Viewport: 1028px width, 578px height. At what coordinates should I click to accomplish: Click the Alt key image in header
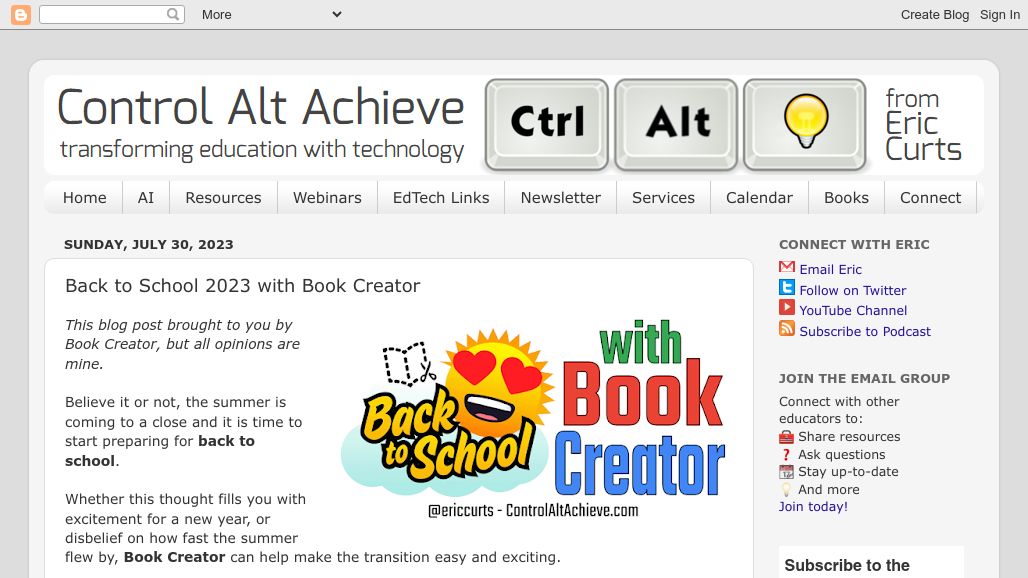tap(676, 125)
